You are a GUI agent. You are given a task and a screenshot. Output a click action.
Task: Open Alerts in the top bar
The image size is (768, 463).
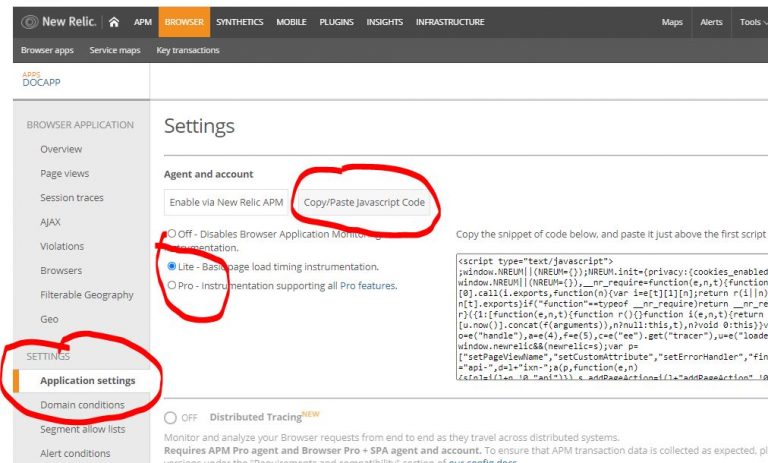711,22
